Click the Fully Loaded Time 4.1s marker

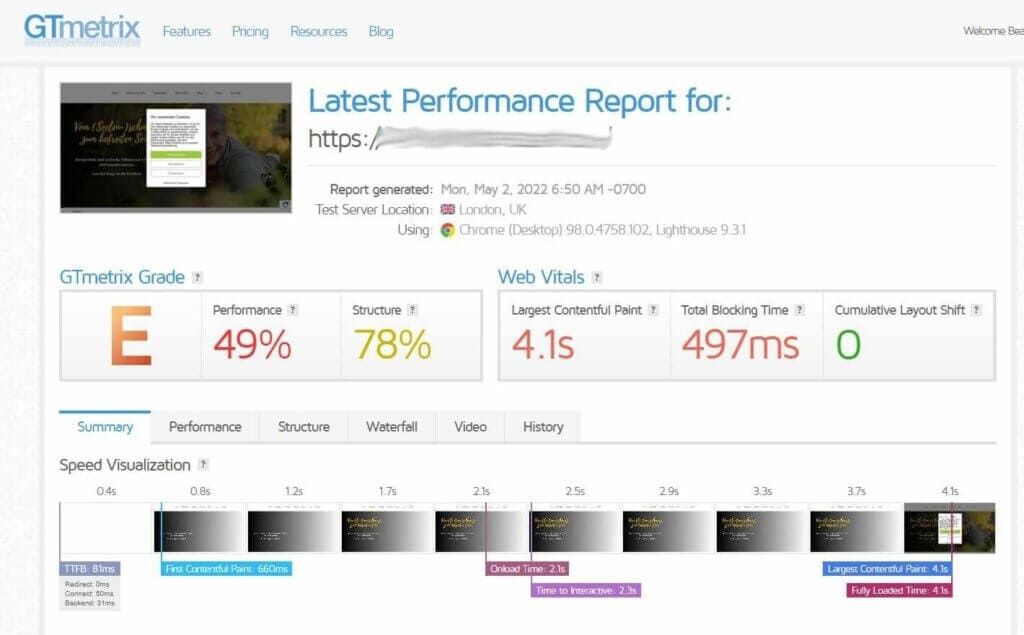pyautogui.click(x=899, y=591)
